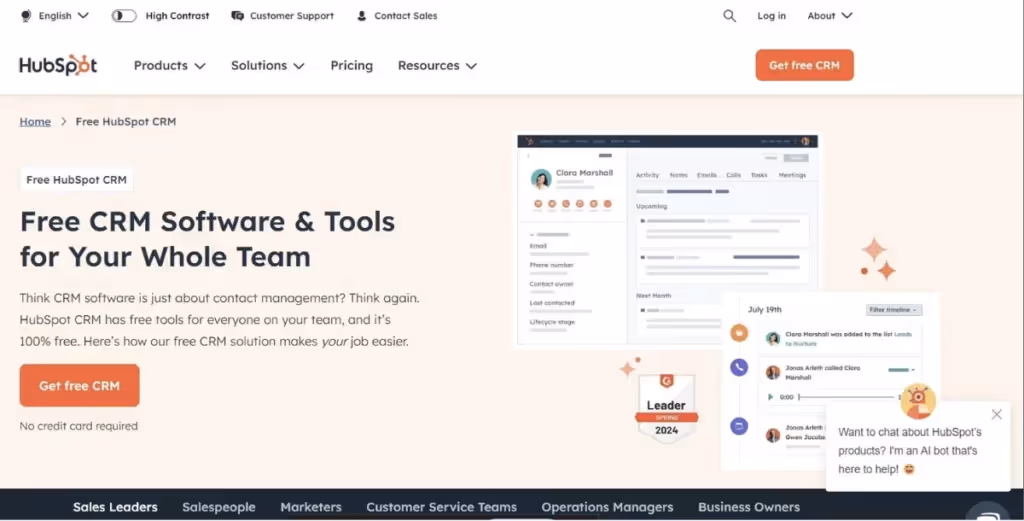
Task: Click the Contact Sales person icon
Action: (362, 16)
